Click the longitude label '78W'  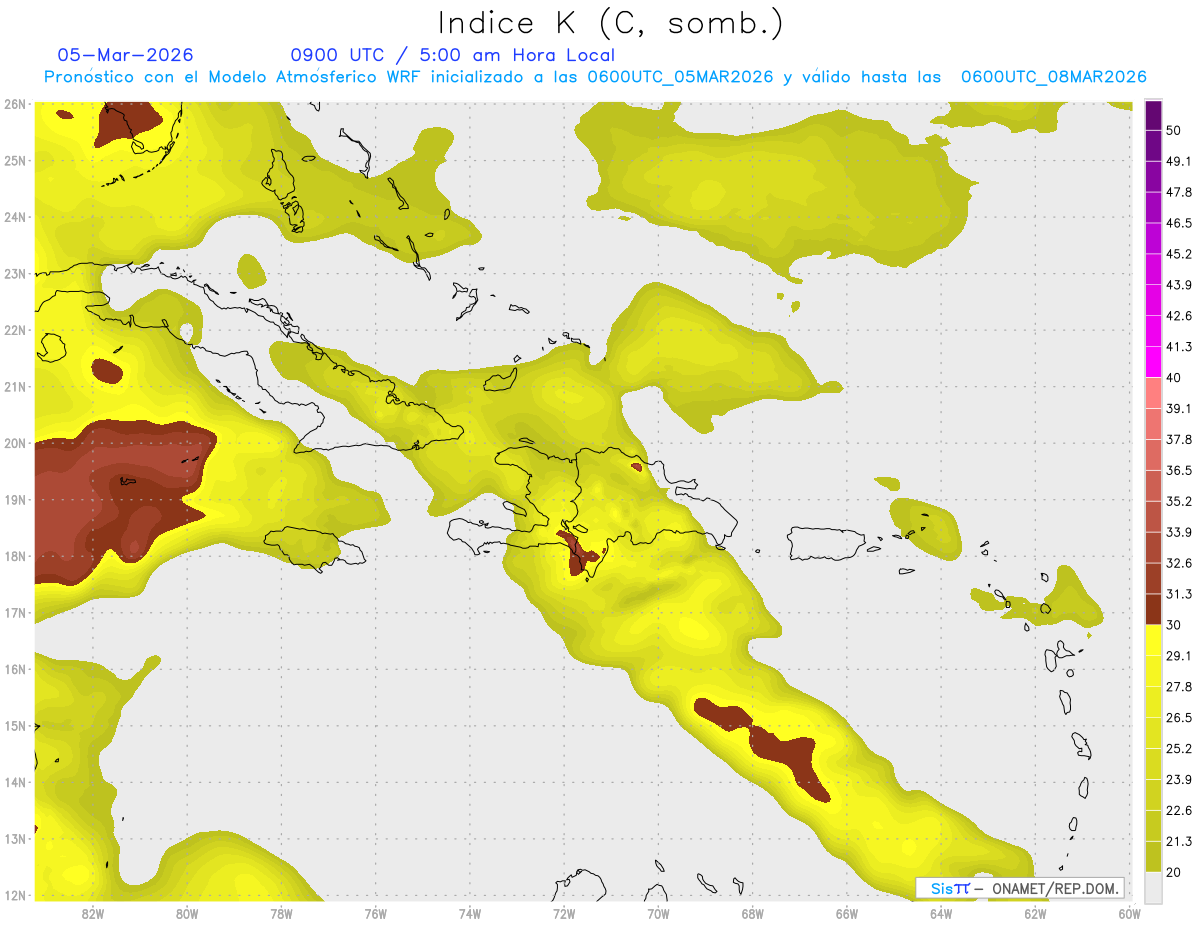tap(281, 913)
